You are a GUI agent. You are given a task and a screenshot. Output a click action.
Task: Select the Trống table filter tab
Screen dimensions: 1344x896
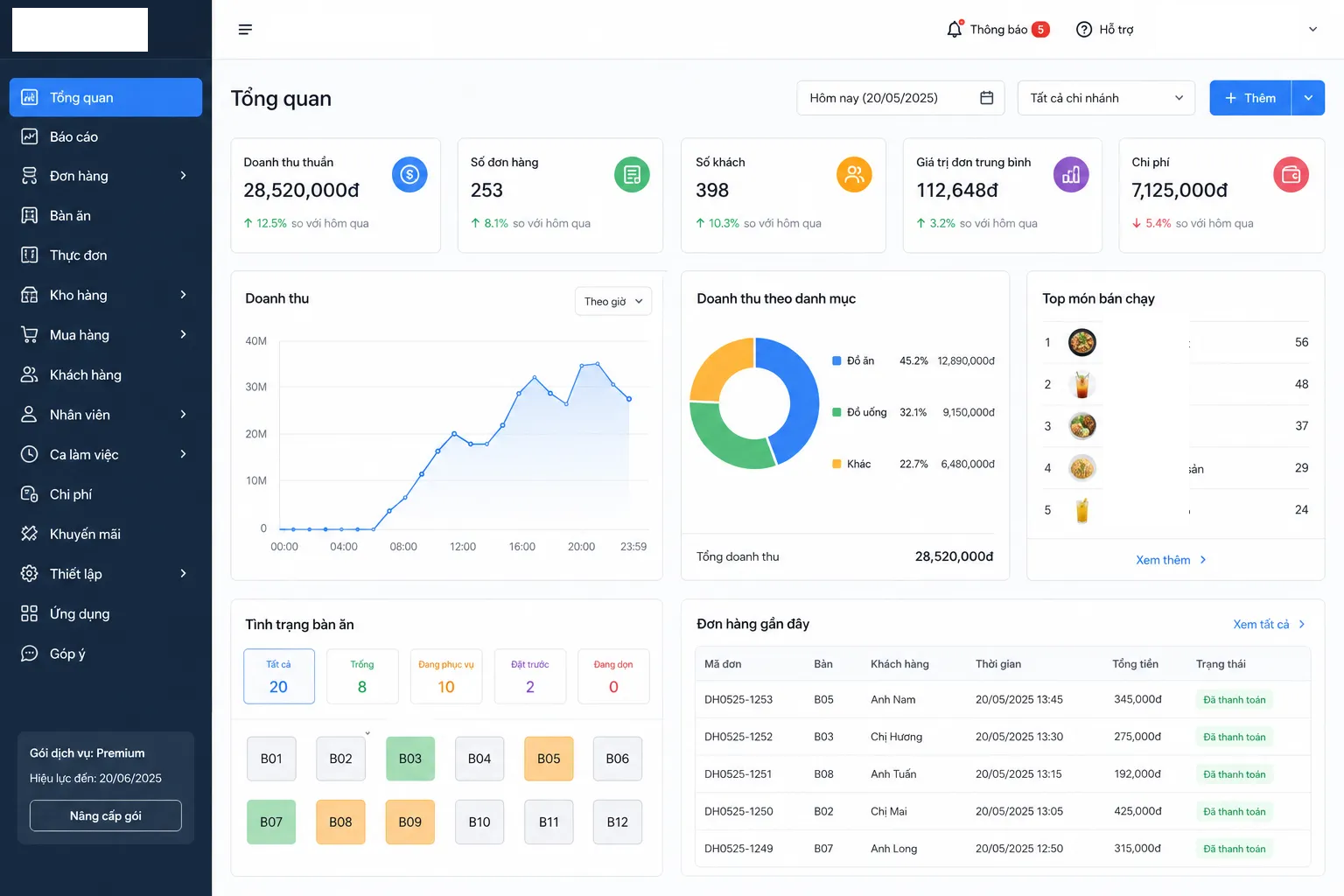[362, 676]
